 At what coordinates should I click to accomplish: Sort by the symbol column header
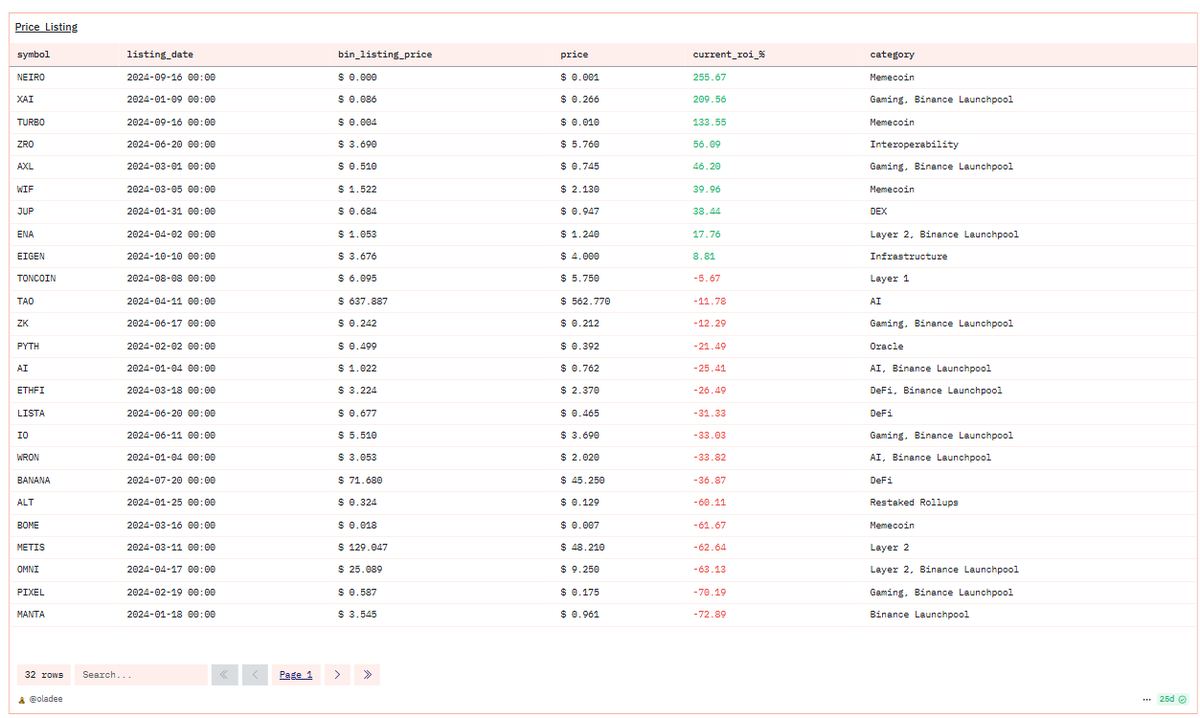[x=34, y=54]
